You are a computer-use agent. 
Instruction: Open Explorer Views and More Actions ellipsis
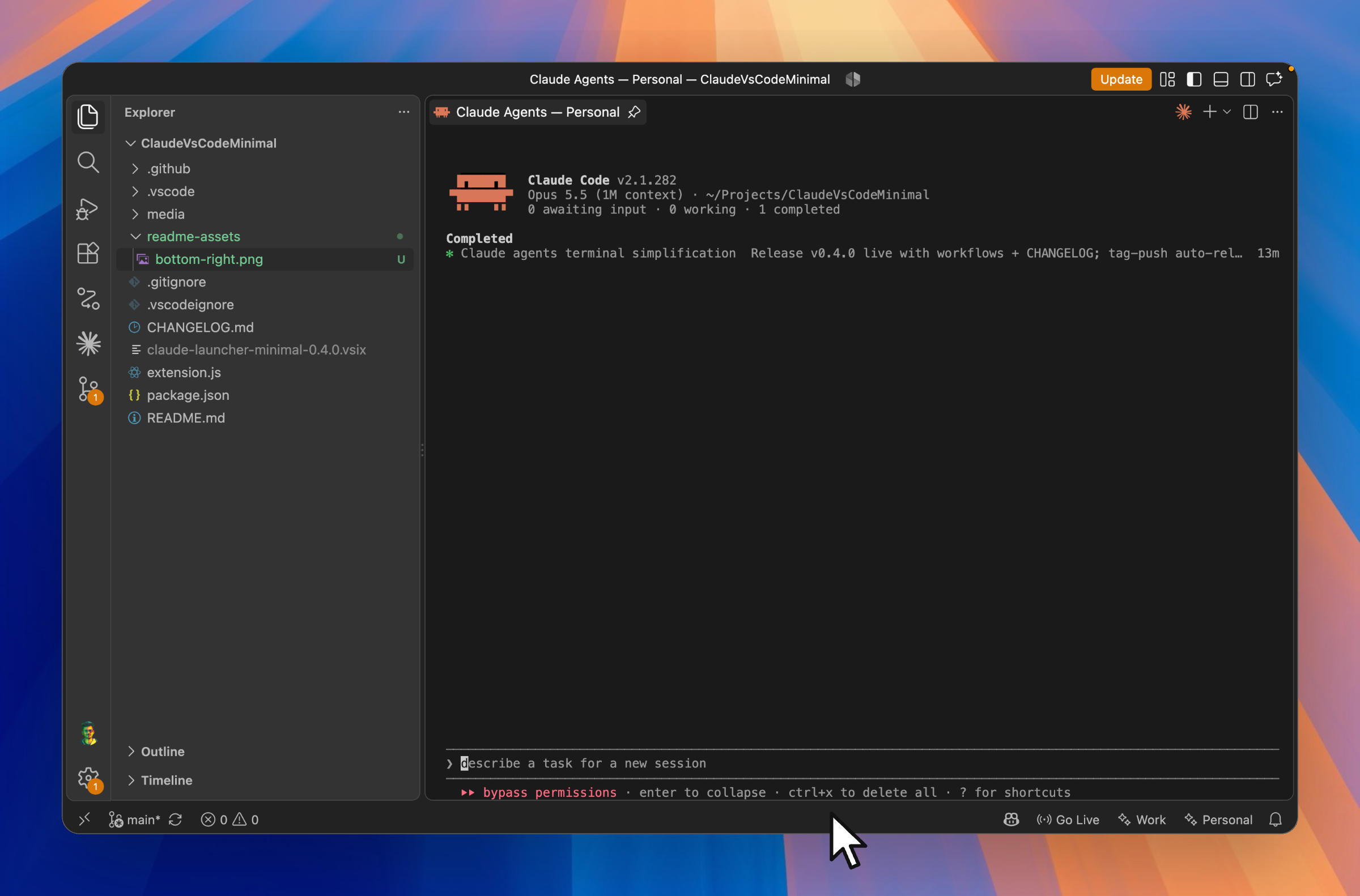pos(403,112)
